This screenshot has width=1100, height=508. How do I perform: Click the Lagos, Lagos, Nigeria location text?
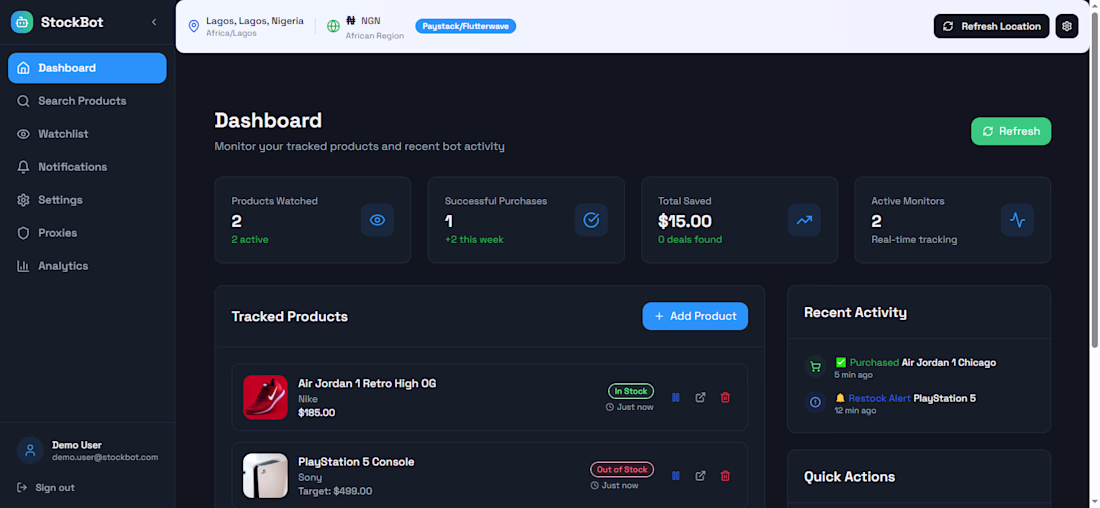(255, 21)
